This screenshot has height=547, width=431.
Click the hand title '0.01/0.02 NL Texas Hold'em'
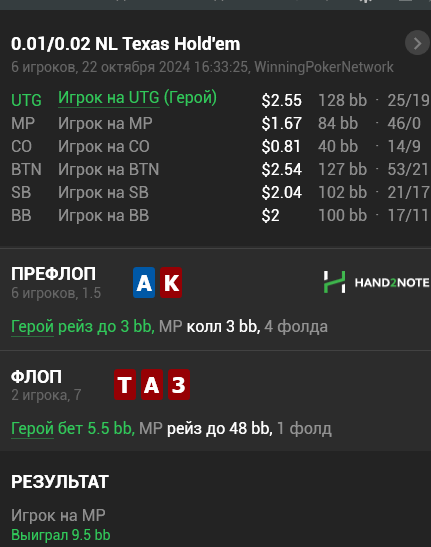click(126, 44)
